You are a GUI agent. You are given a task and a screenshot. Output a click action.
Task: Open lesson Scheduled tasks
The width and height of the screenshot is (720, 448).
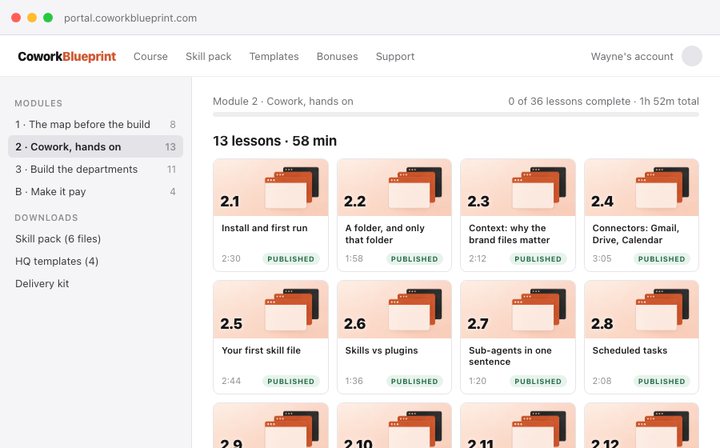point(630,350)
